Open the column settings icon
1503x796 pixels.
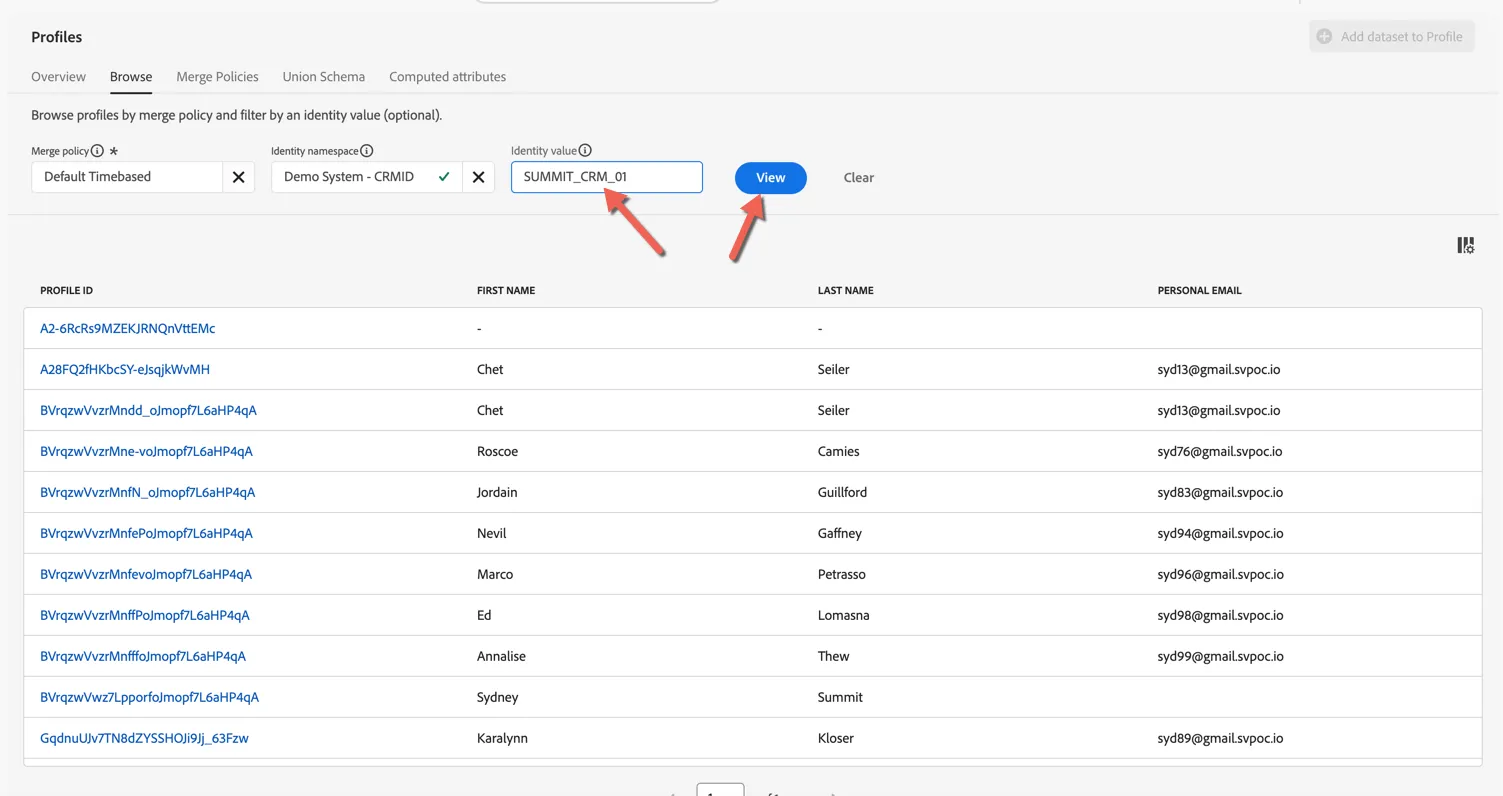(x=1465, y=245)
